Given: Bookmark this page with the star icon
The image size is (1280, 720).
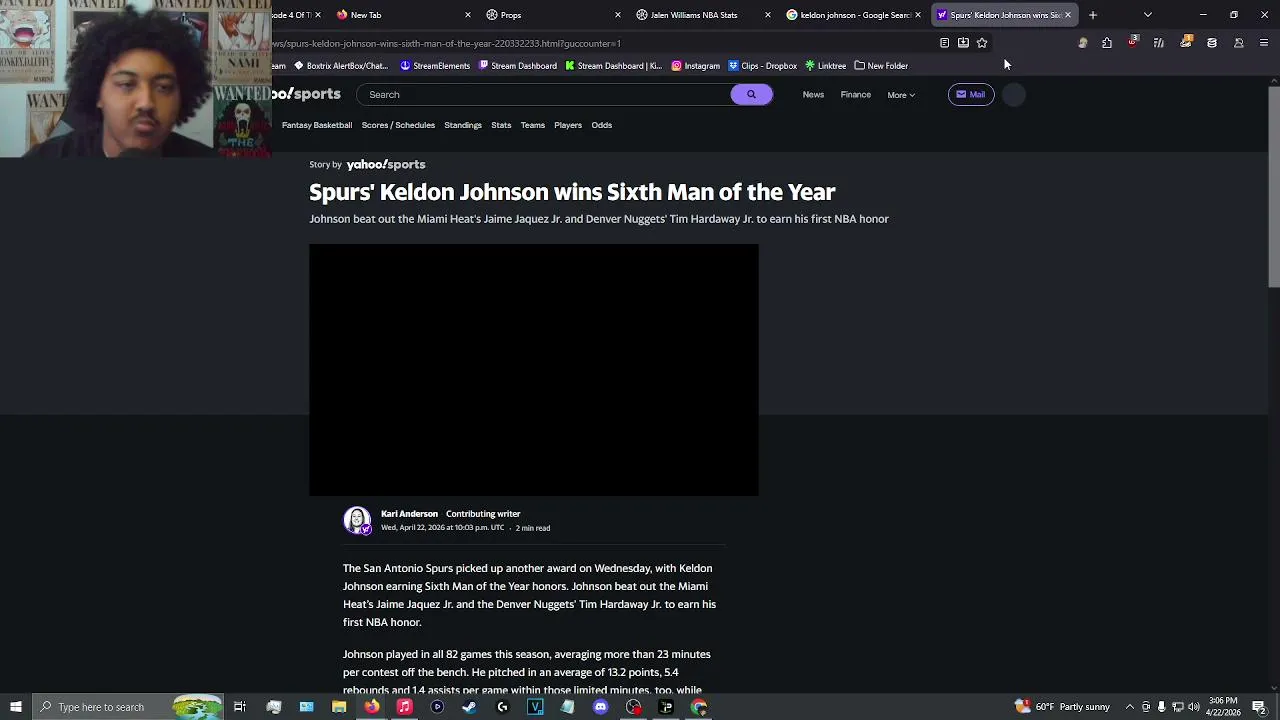Looking at the screenshot, I should tap(982, 43).
